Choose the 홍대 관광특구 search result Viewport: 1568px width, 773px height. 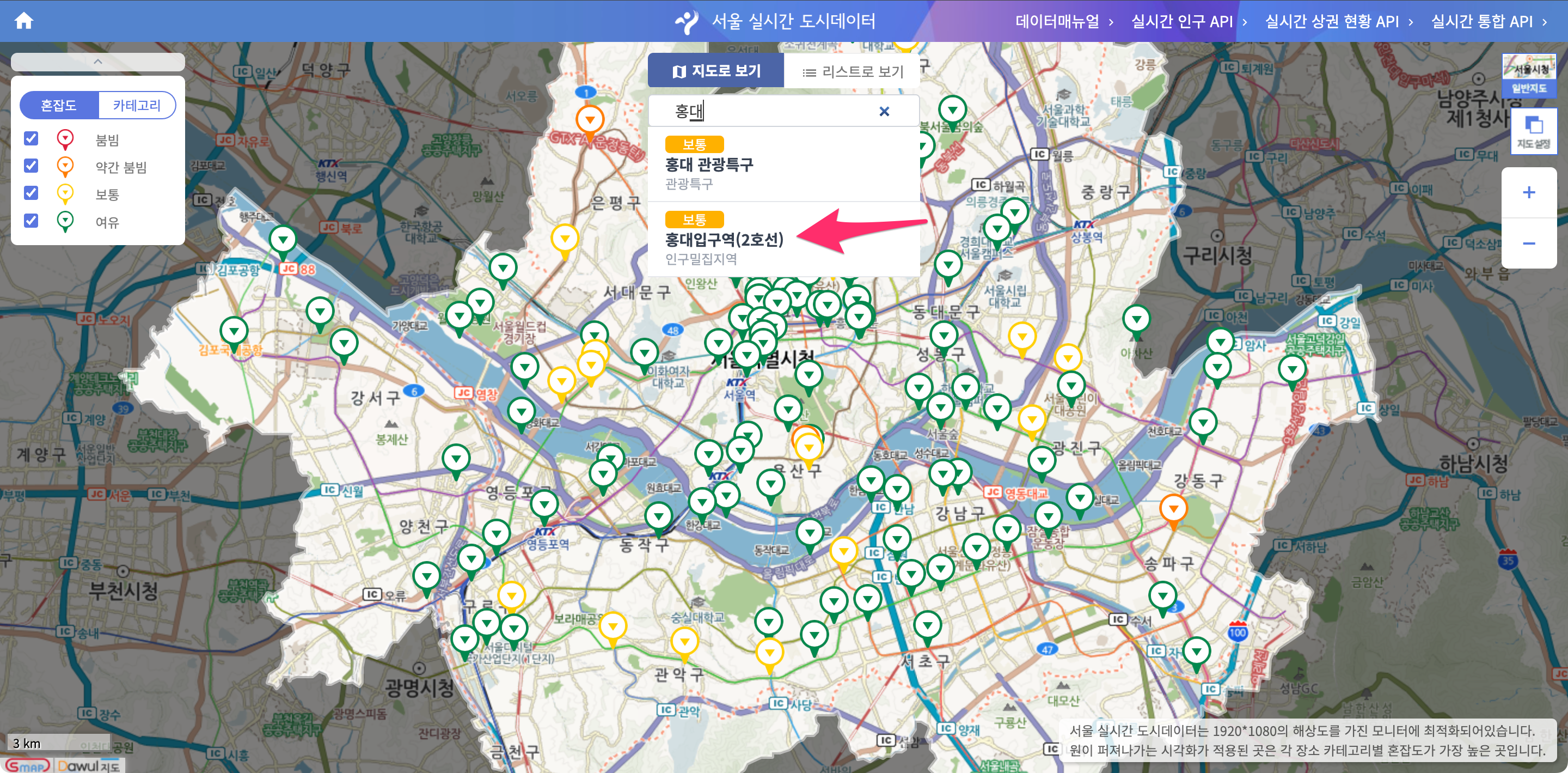coord(709,165)
